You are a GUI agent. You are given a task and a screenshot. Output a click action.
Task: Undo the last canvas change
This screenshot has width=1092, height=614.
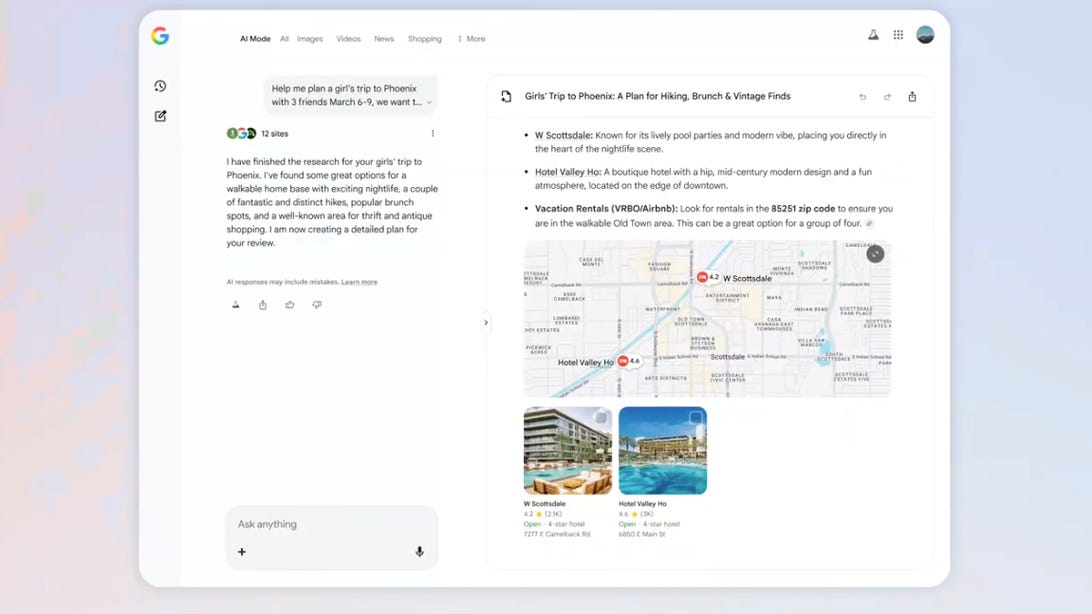862,96
